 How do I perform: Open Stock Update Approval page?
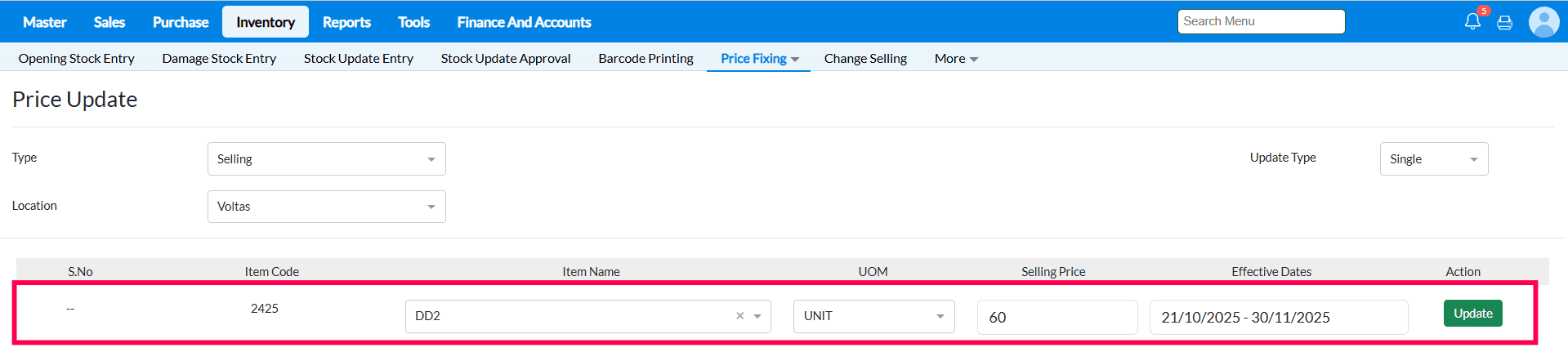(506, 59)
